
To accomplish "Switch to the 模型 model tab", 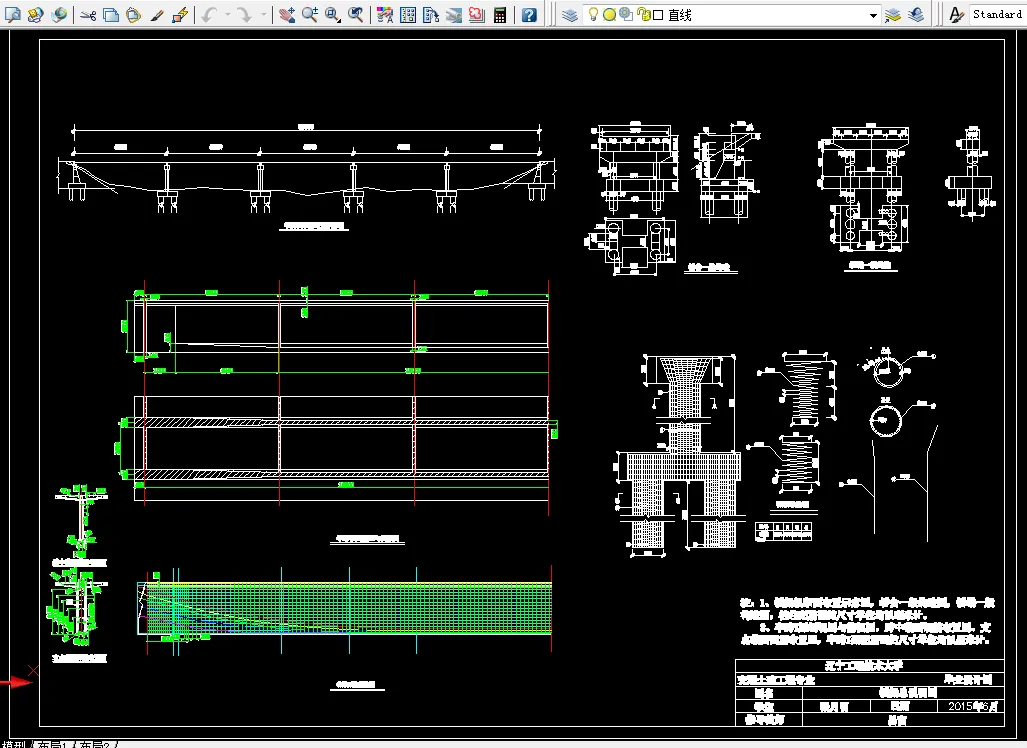I will click(x=13, y=745).
